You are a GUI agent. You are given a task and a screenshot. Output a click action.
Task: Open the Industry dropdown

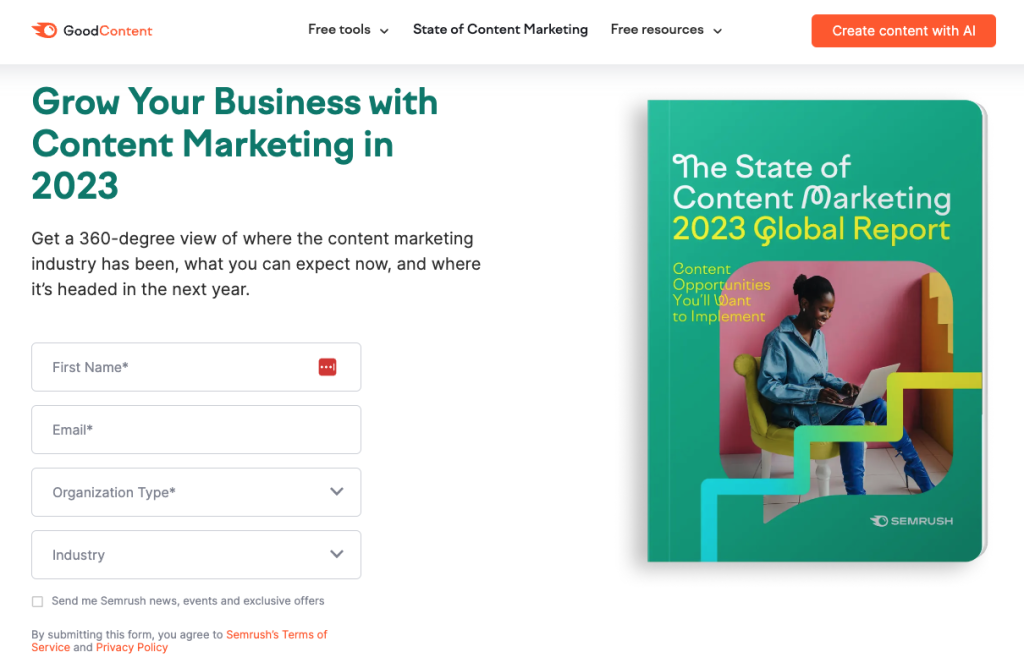pos(195,555)
